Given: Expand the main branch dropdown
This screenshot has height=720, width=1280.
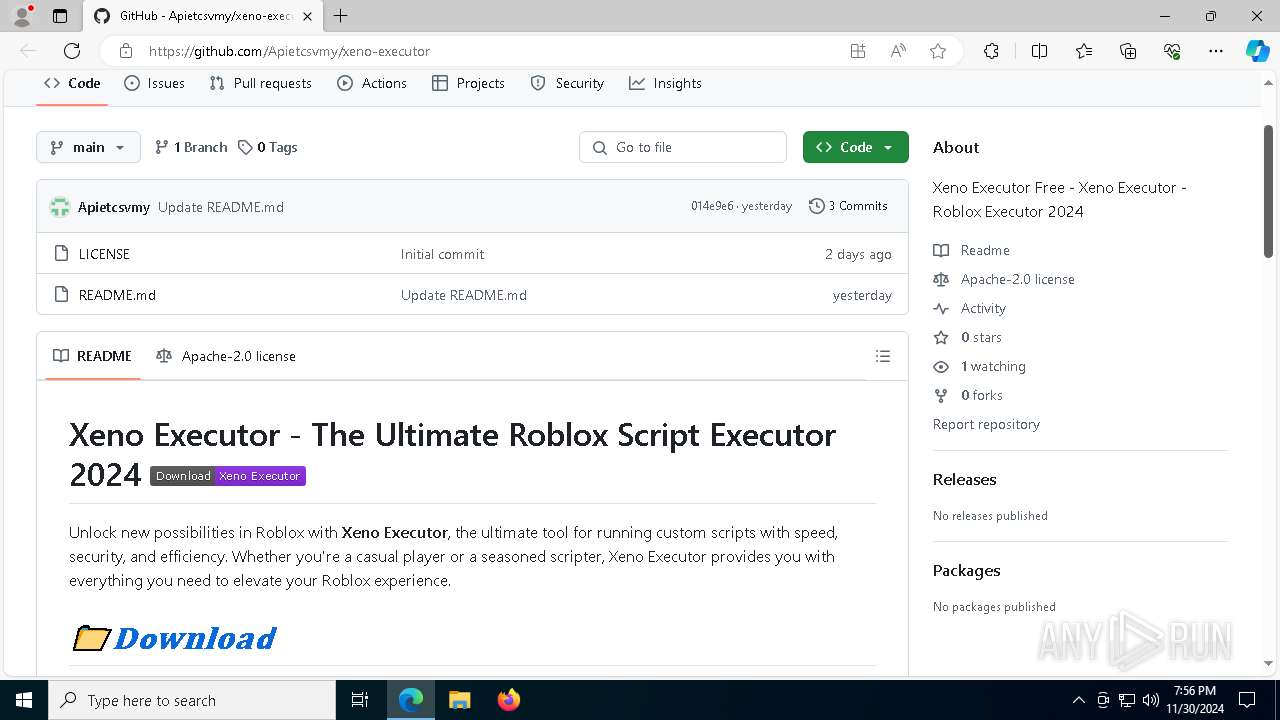Looking at the screenshot, I should point(88,147).
